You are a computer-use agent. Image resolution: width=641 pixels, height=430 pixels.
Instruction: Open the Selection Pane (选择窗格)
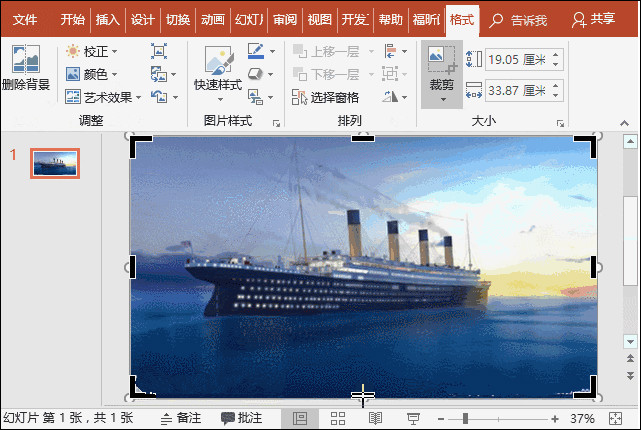pyautogui.click(x=325, y=97)
